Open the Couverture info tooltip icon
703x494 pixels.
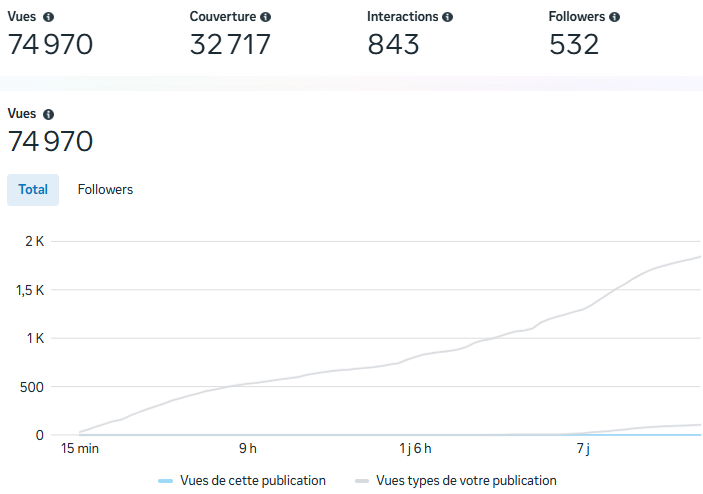pyautogui.click(x=265, y=17)
